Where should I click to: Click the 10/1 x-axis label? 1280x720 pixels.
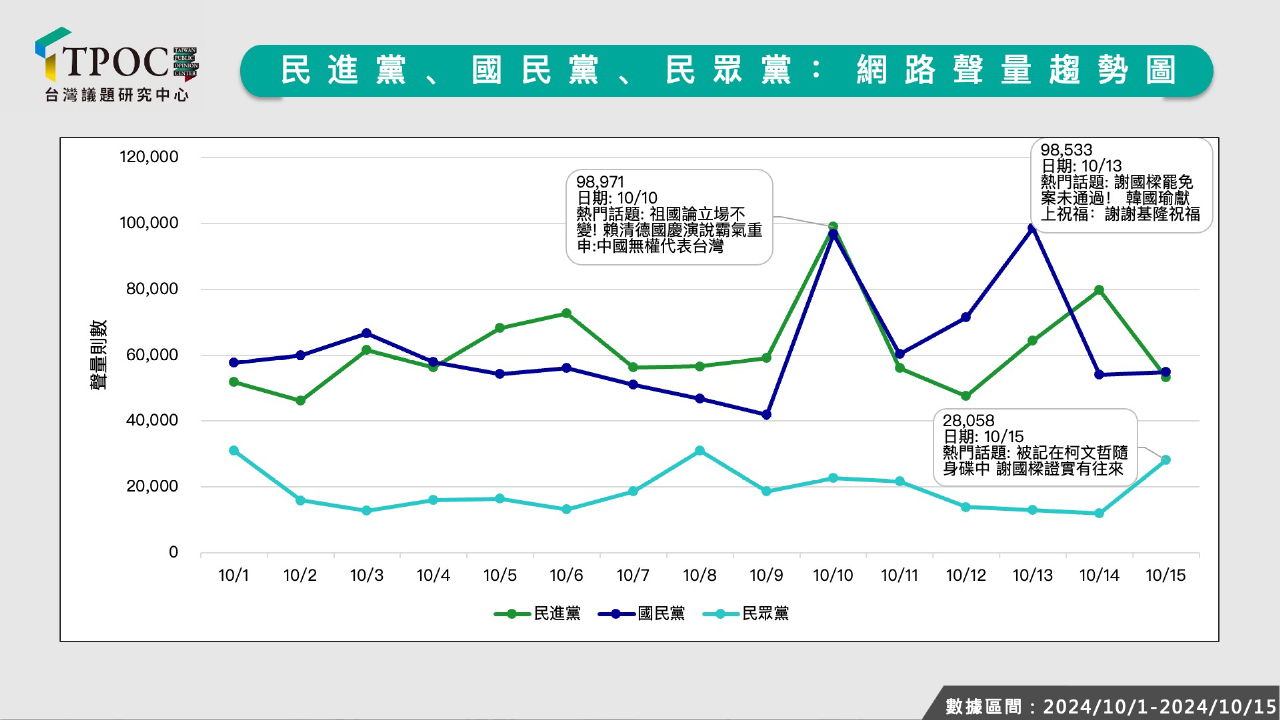tap(234, 575)
